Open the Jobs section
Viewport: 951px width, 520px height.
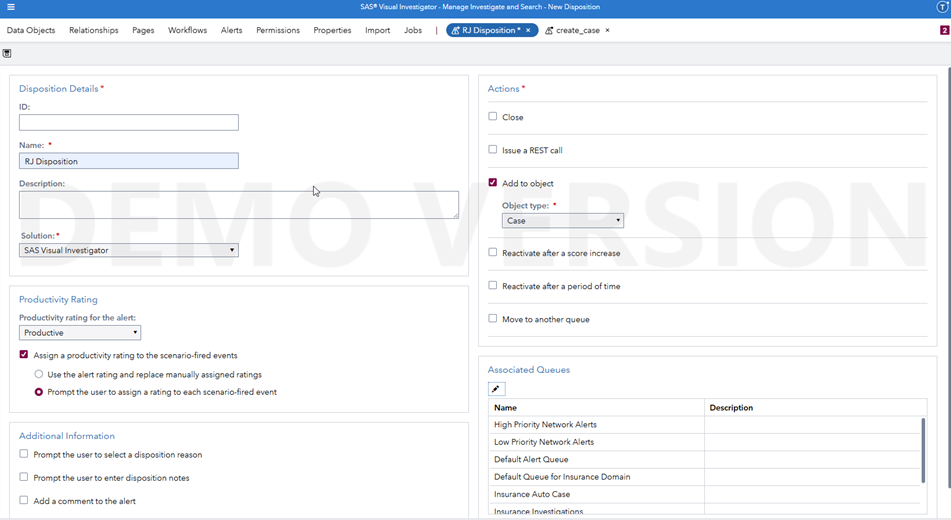coord(413,30)
